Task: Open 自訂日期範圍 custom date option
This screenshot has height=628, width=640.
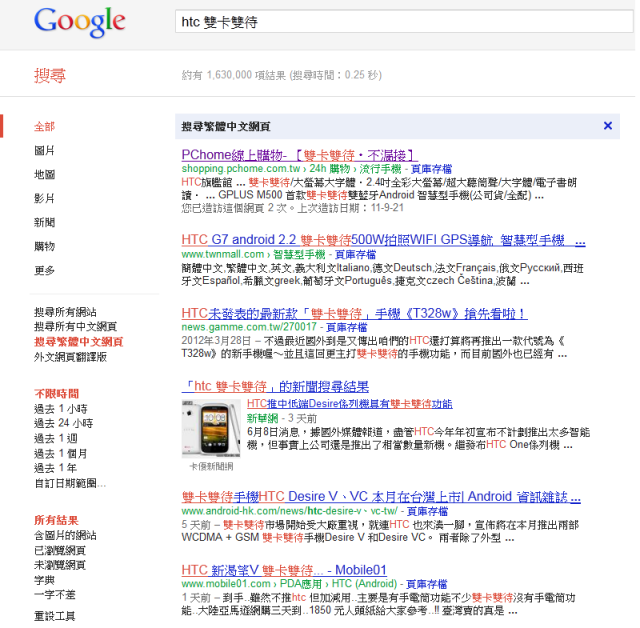Action: pyautogui.click(x=70, y=484)
